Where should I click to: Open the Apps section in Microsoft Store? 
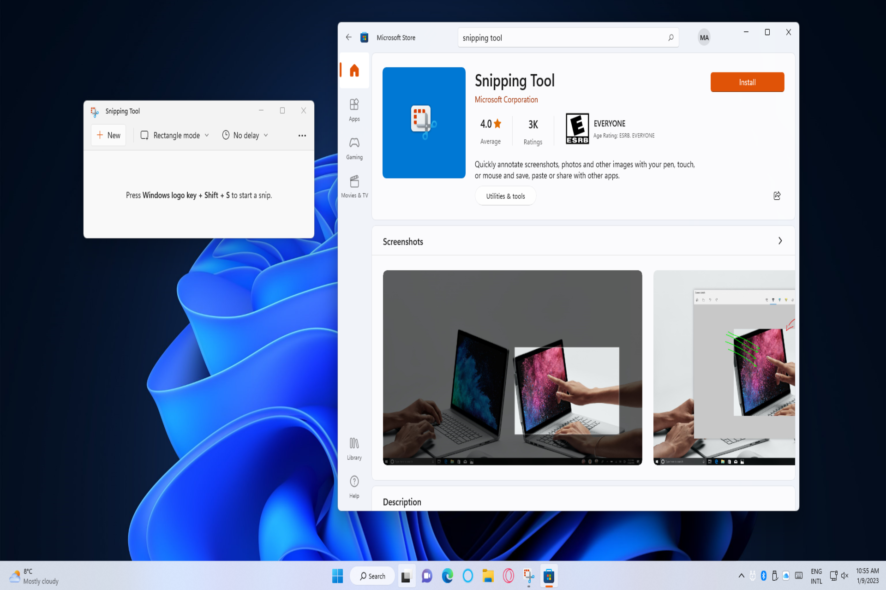354,108
